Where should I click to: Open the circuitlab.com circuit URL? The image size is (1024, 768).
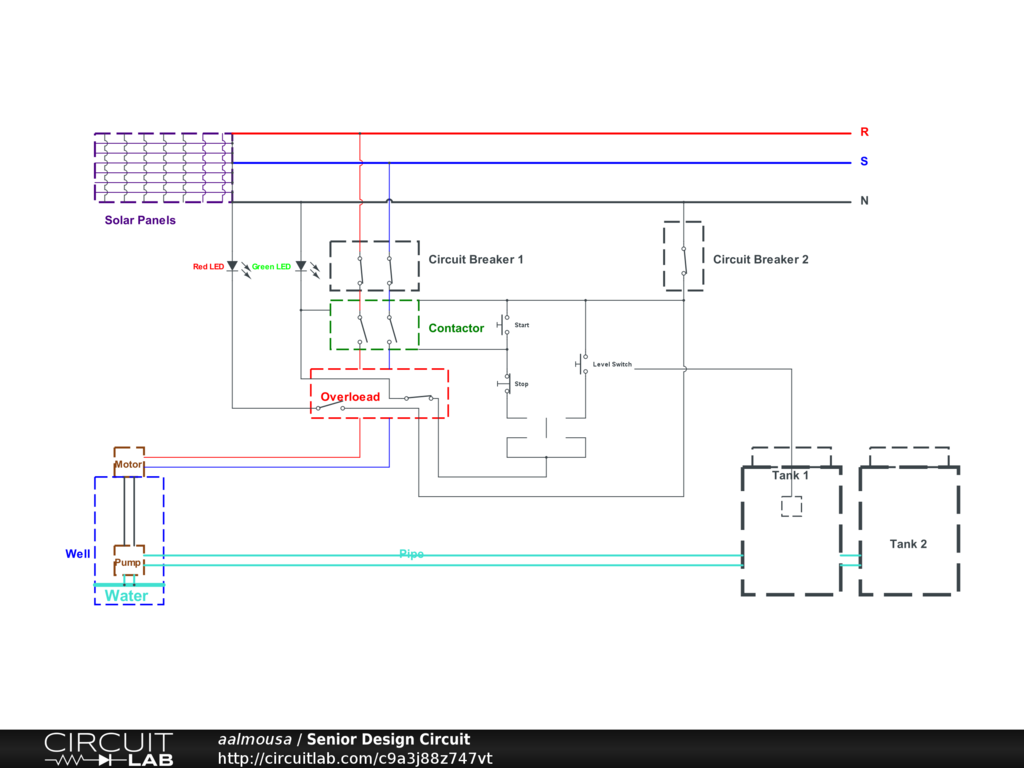click(x=355, y=758)
